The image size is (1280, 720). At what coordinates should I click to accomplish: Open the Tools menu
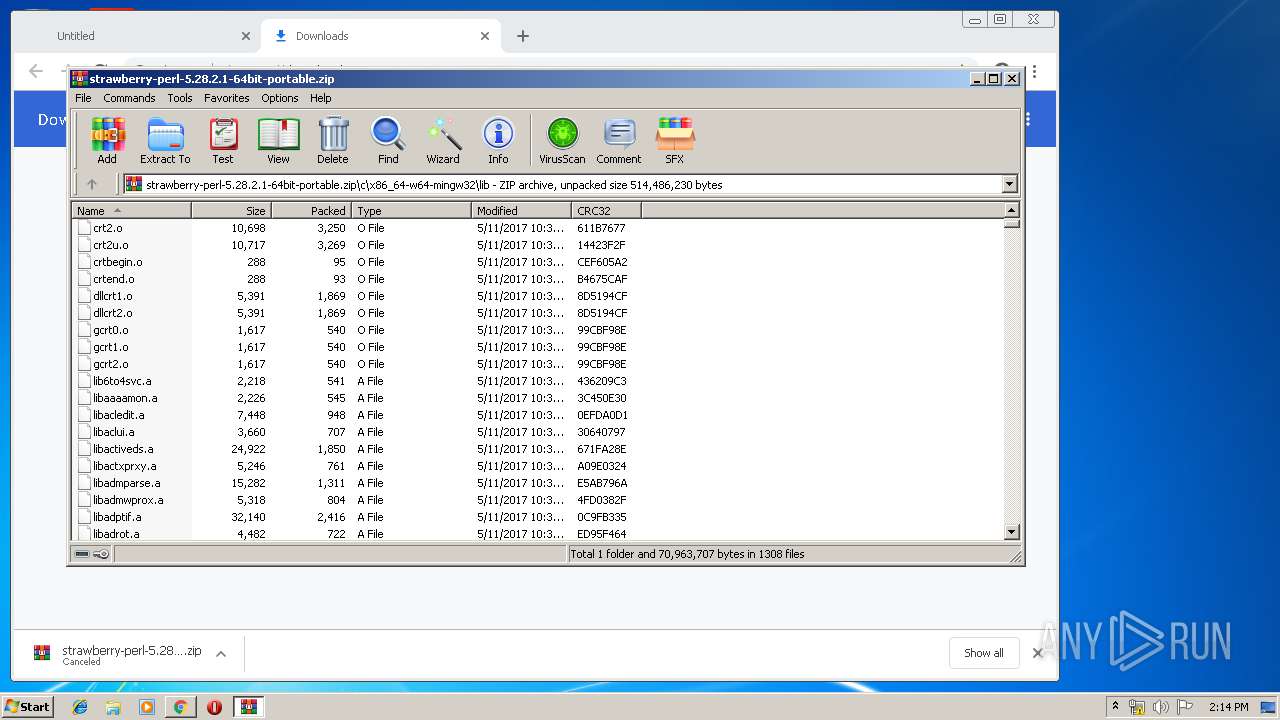(x=180, y=98)
